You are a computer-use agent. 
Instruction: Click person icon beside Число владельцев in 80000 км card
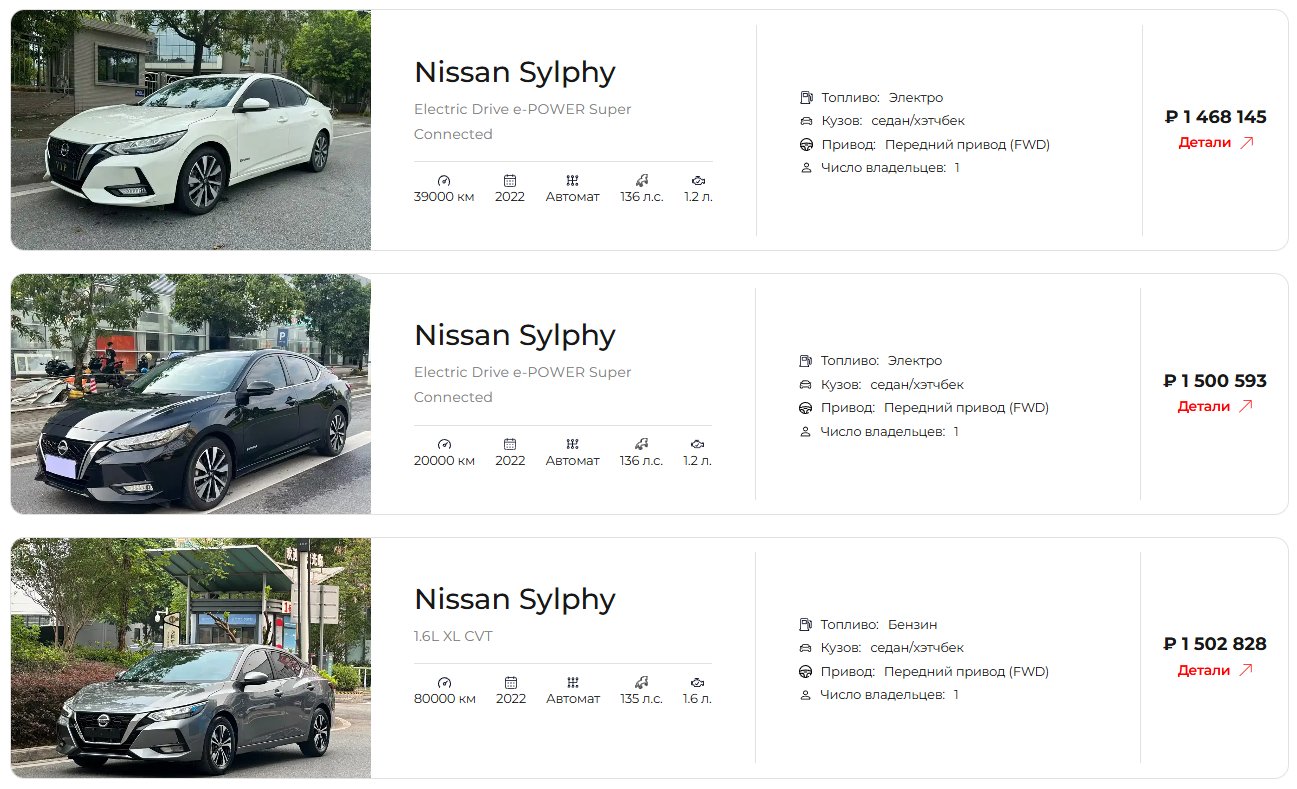pos(805,695)
